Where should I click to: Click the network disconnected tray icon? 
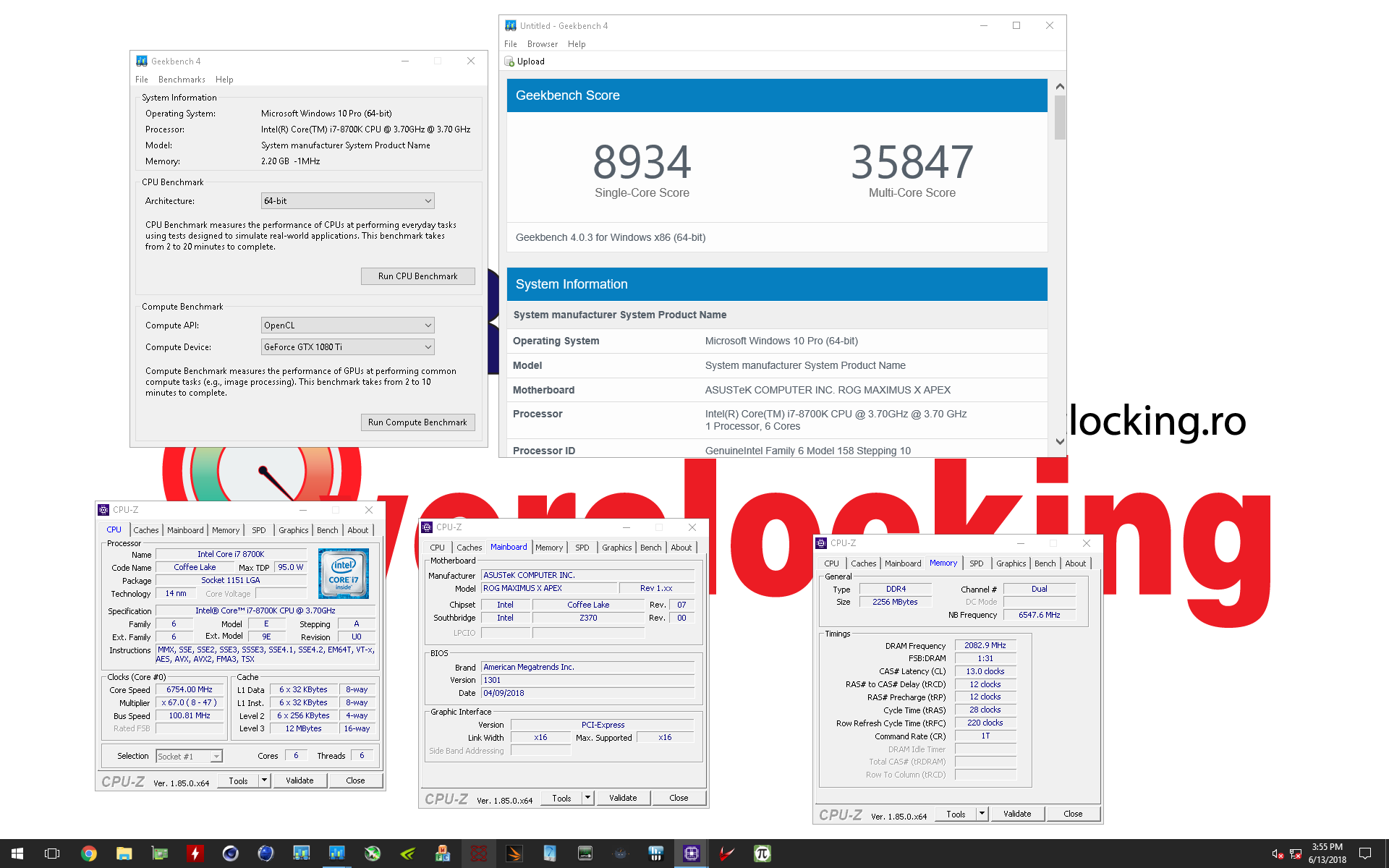point(1296,854)
